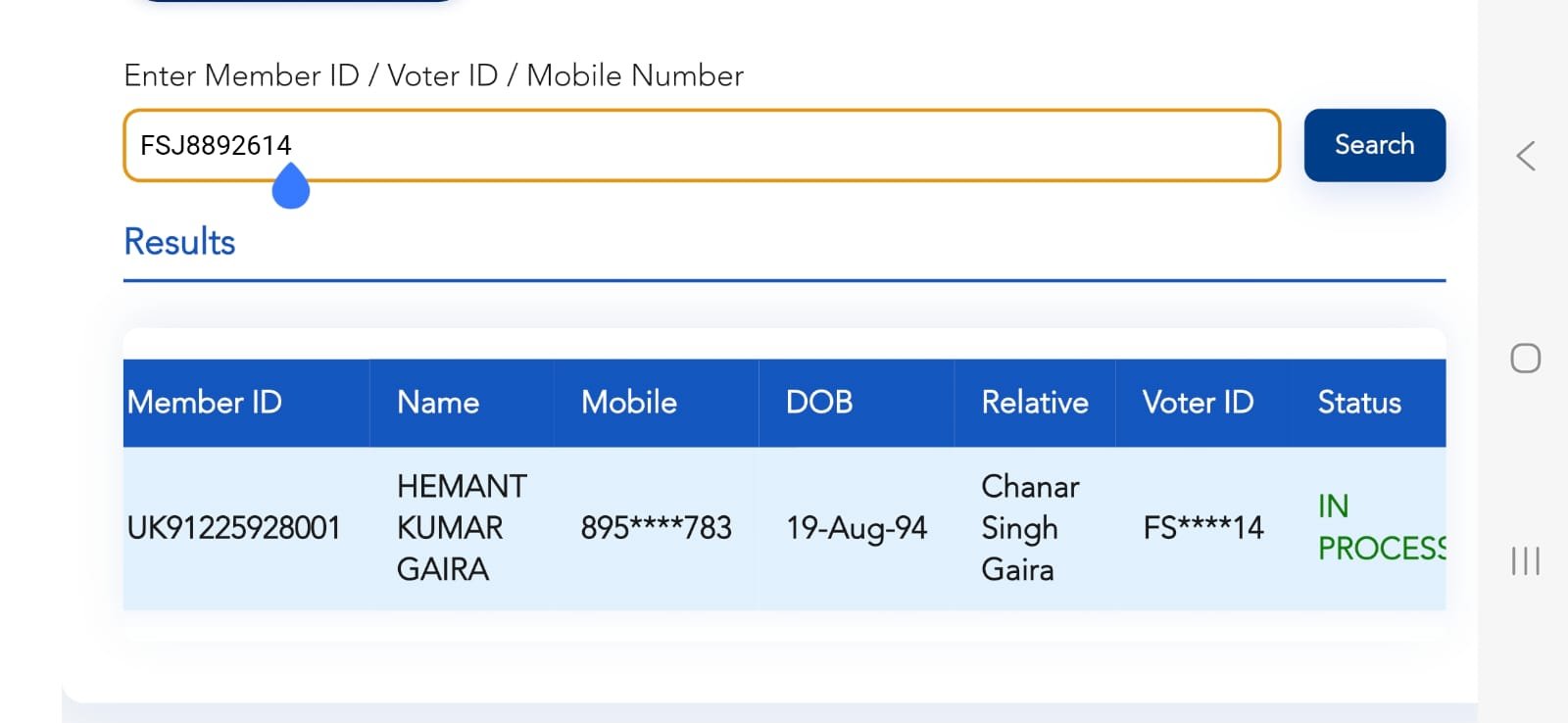Select member ID UK91225928001 cell
The height and width of the screenshot is (723, 1568).
pyautogui.click(x=234, y=528)
